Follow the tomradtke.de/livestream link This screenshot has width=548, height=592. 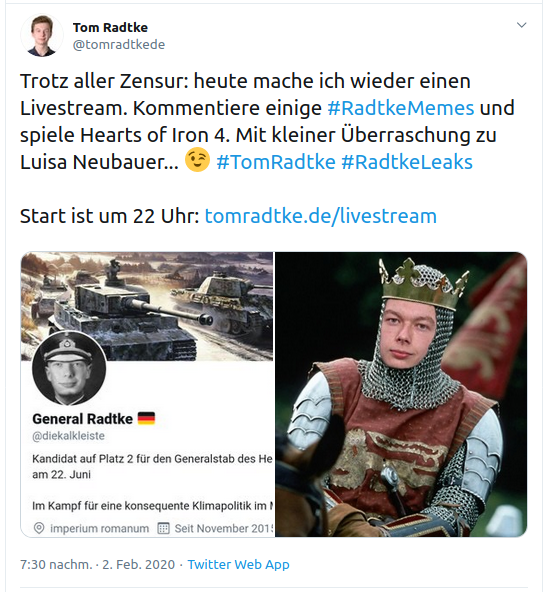(321, 216)
